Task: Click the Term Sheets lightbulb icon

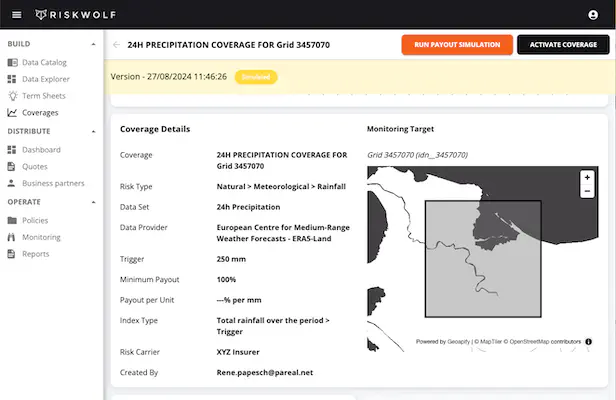Action: click(x=13, y=96)
